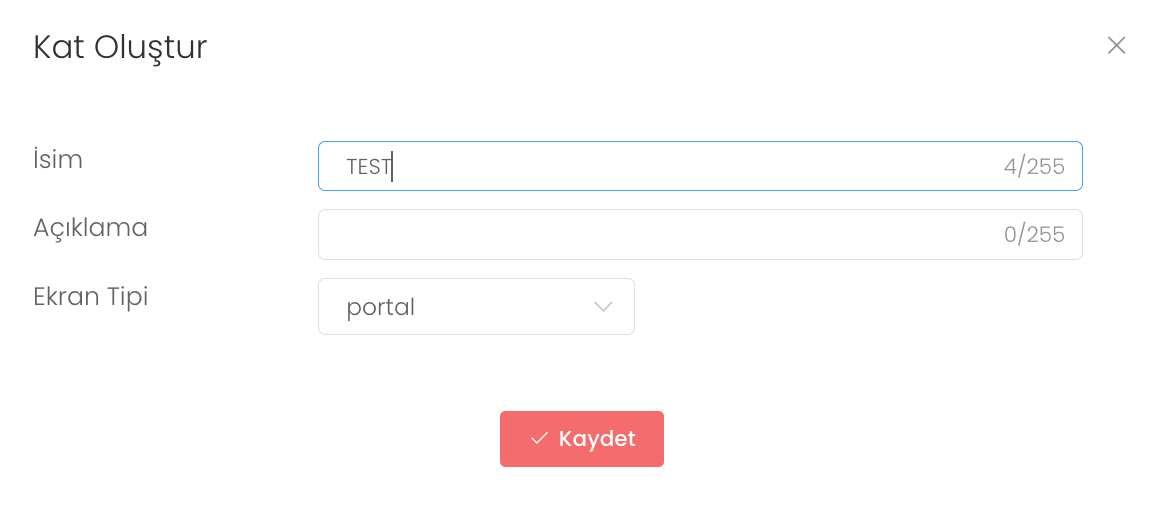Open the Ekran Tipi dropdown
Screen dimensions: 1164x508
tap(476, 307)
